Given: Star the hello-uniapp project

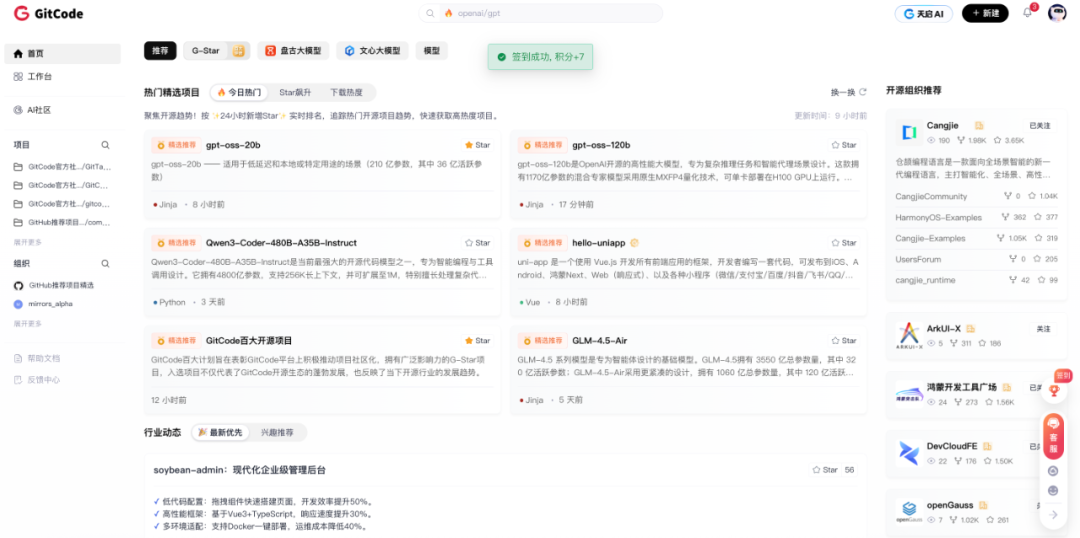Looking at the screenshot, I should 844,243.
